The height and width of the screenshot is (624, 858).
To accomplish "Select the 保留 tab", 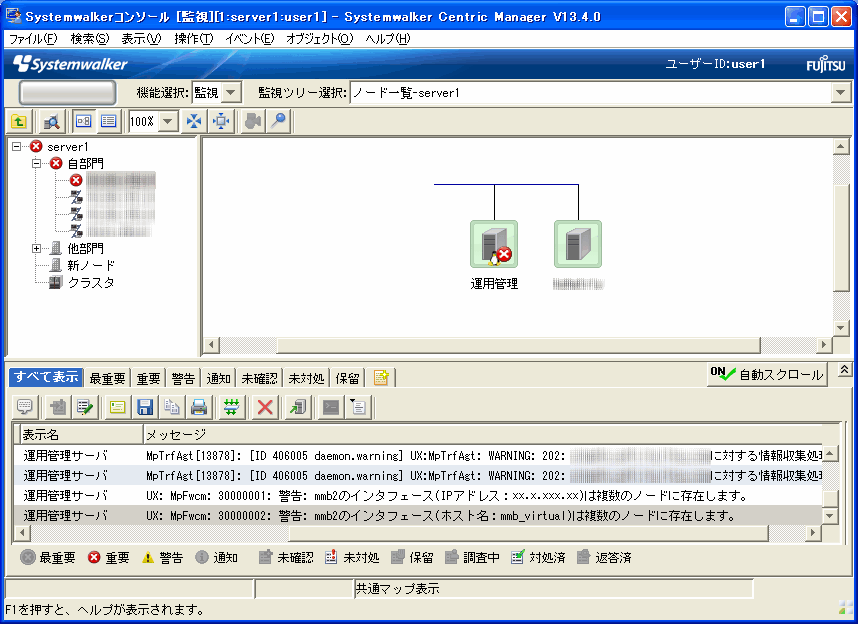I will [347, 378].
